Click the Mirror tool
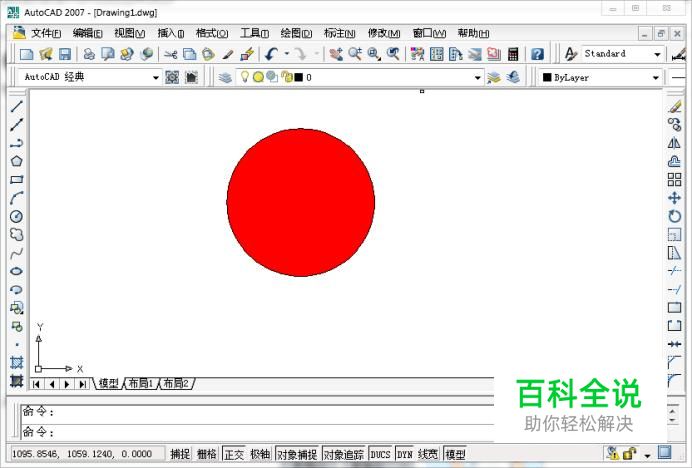This screenshot has width=692, height=468. tap(674, 143)
